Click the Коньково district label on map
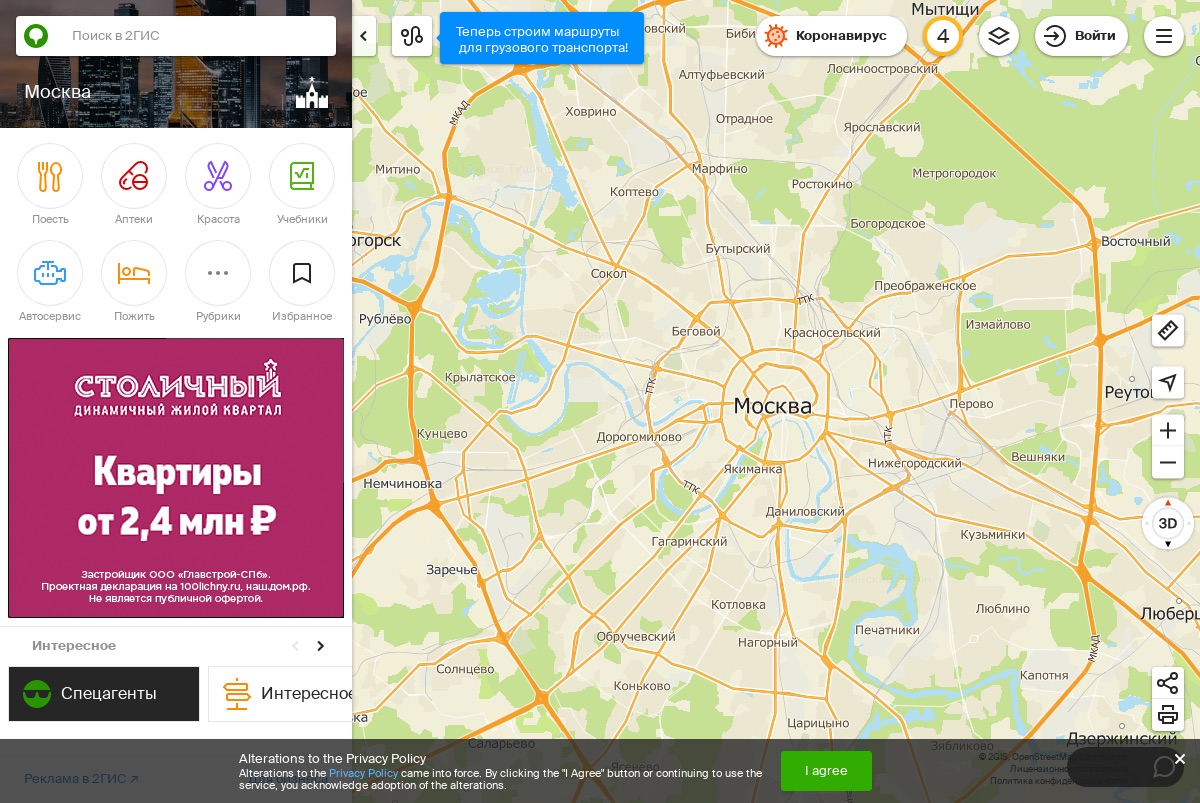This screenshot has width=1200, height=803. pos(642,686)
